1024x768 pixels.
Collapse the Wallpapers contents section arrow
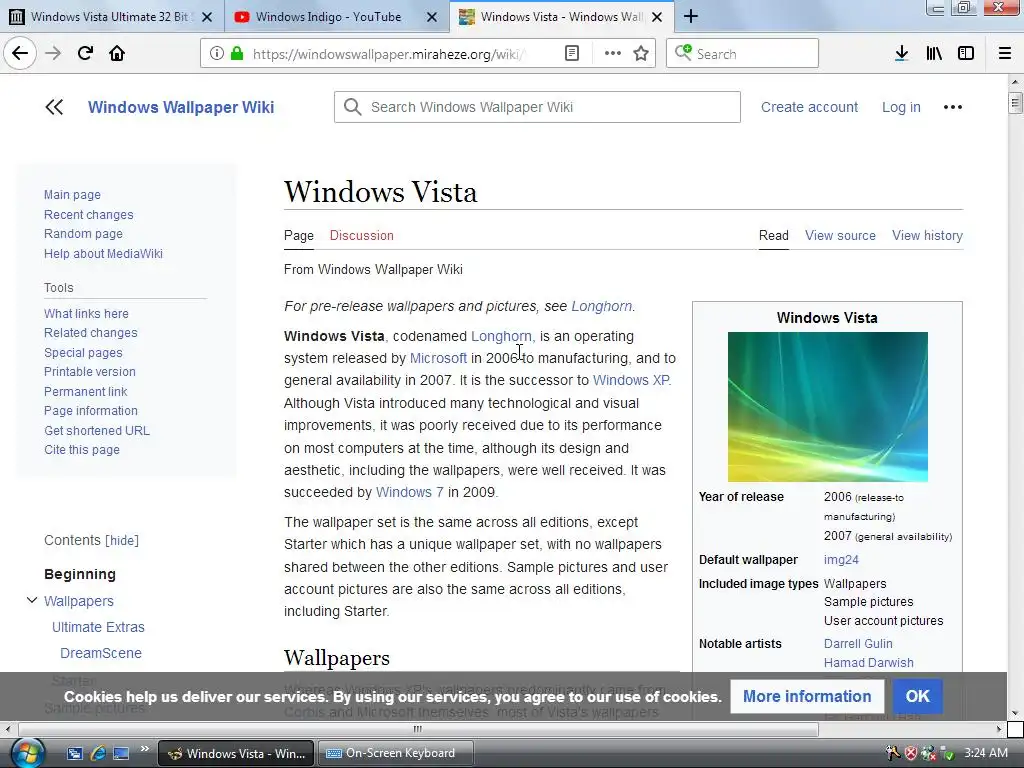pyautogui.click(x=31, y=600)
